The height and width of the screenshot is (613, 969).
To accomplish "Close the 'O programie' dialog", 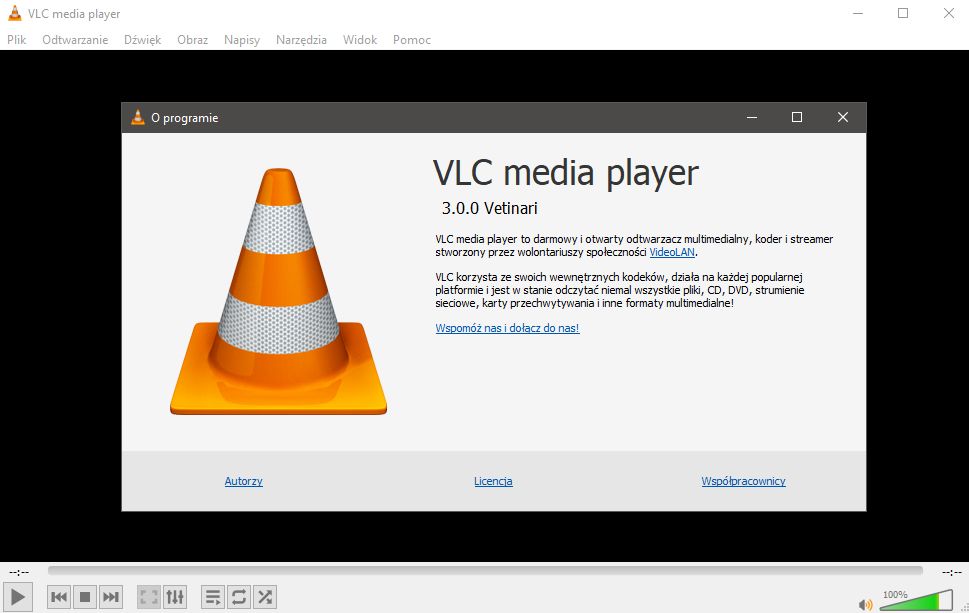I will 843,117.
